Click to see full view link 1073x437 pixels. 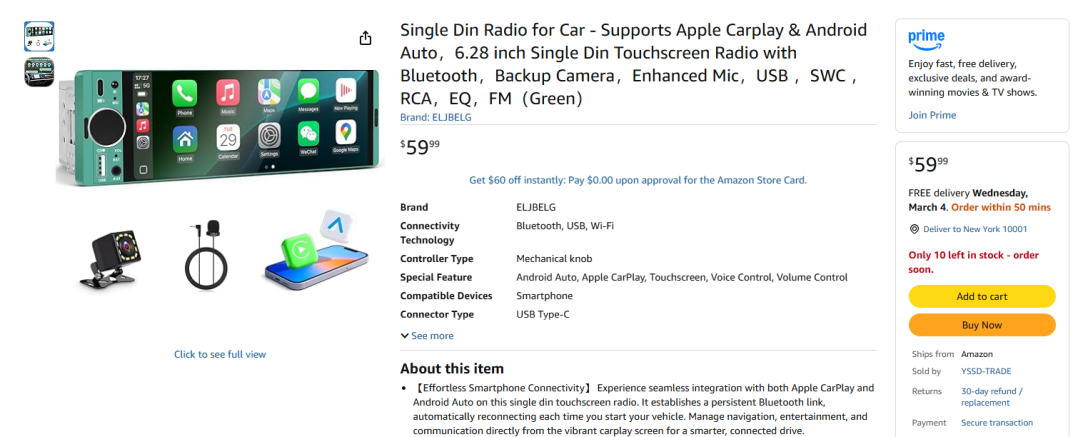220,354
